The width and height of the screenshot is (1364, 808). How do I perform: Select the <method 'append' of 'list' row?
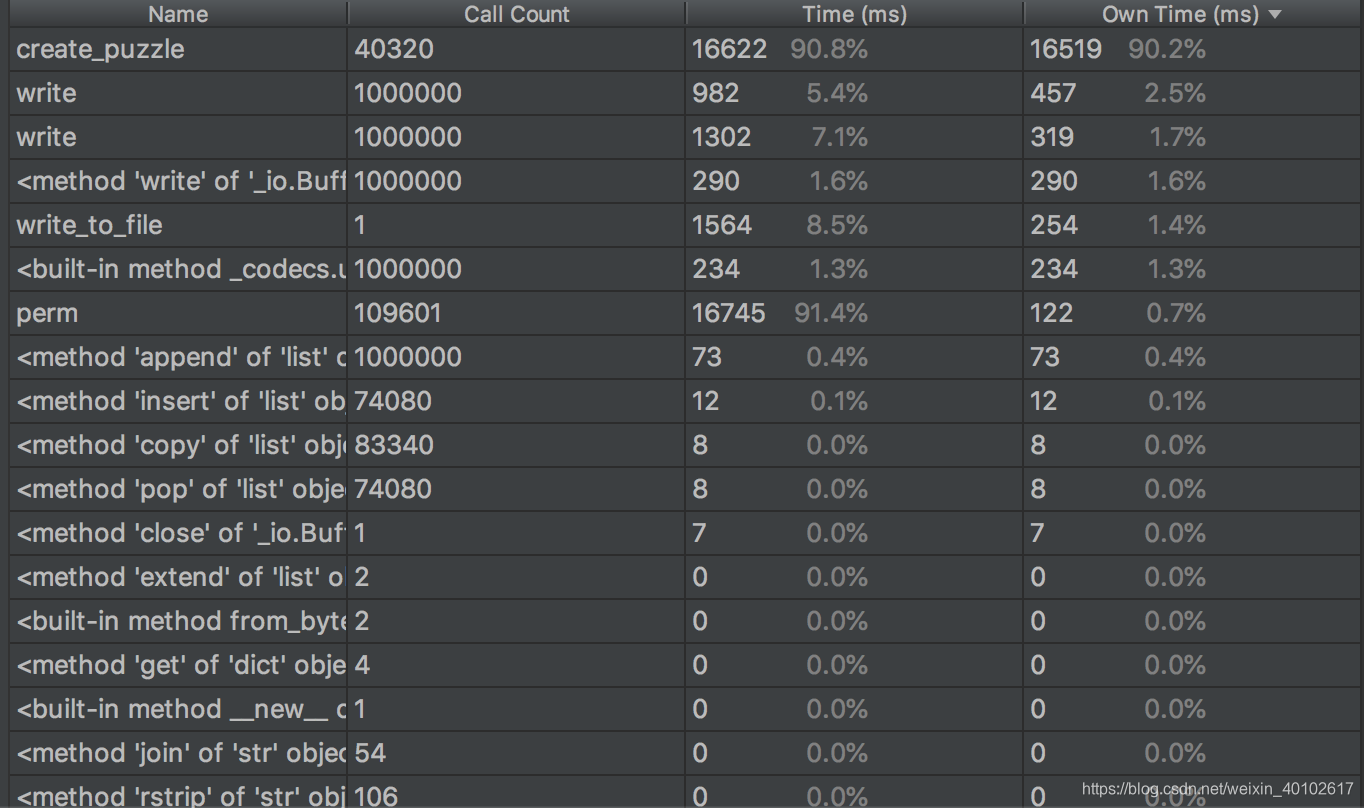pos(685,357)
